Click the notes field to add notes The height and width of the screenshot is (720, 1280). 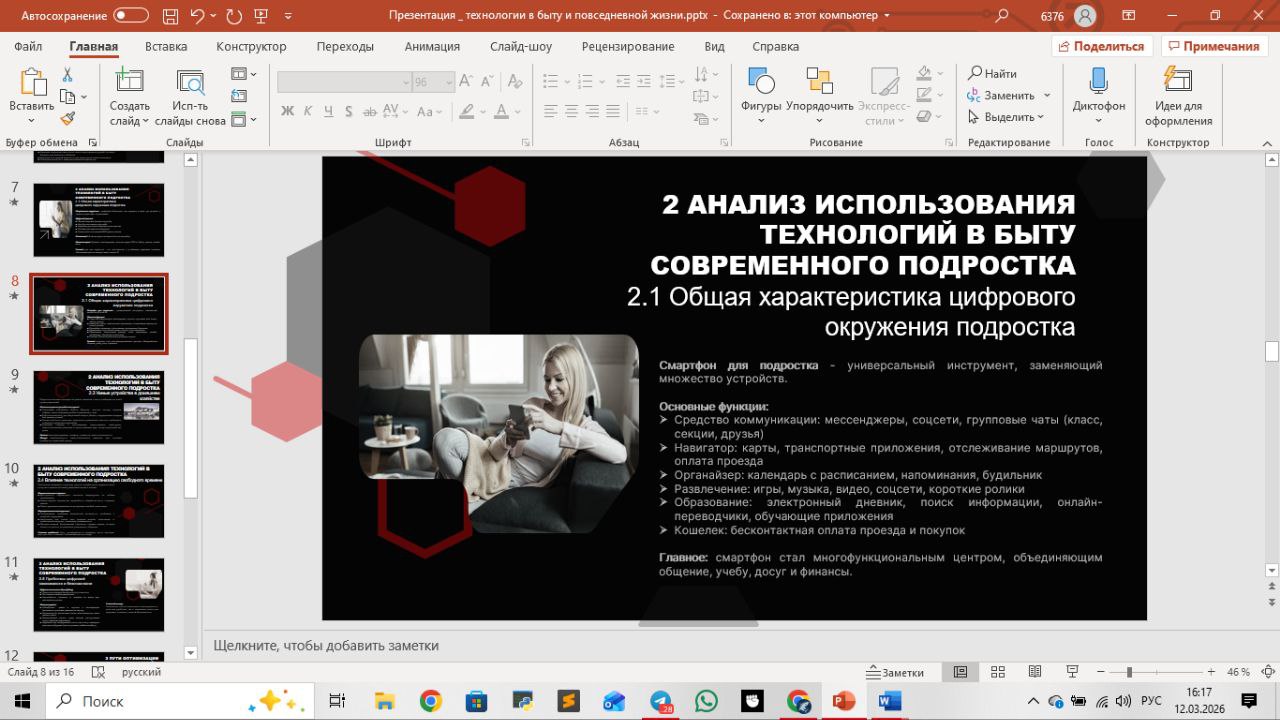(x=733, y=645)
